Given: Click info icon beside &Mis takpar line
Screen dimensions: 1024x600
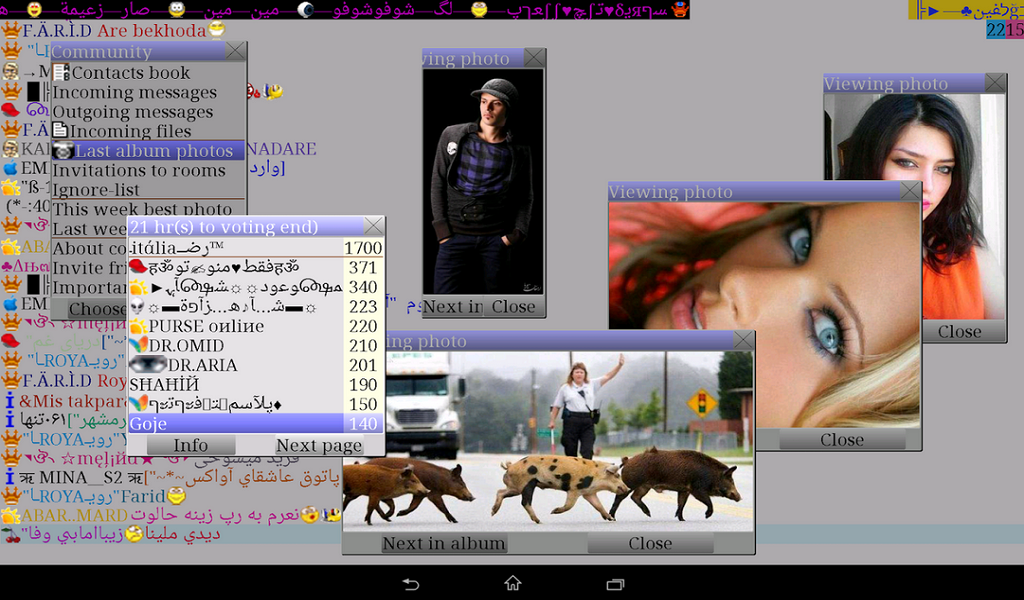Looking at the screenshot, I should click(9, 400).
